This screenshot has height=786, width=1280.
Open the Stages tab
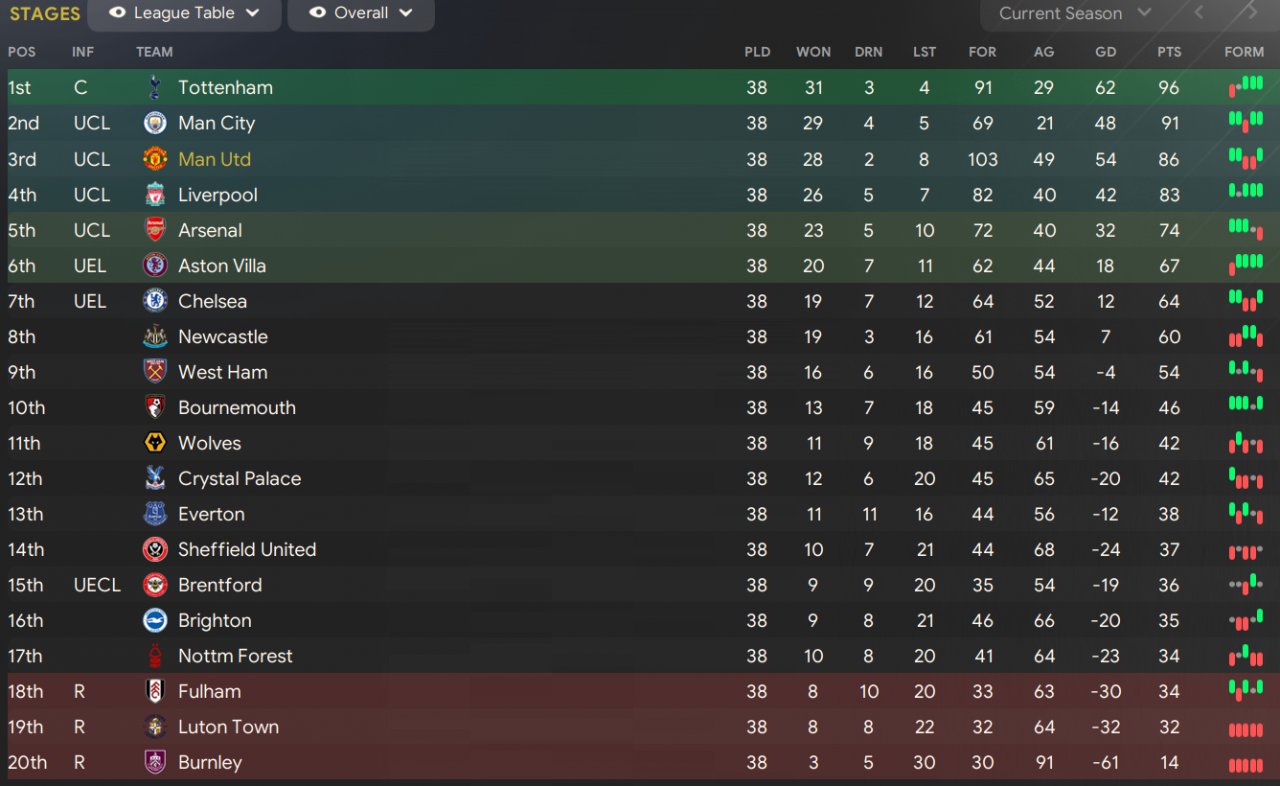(x=45, y=14)
